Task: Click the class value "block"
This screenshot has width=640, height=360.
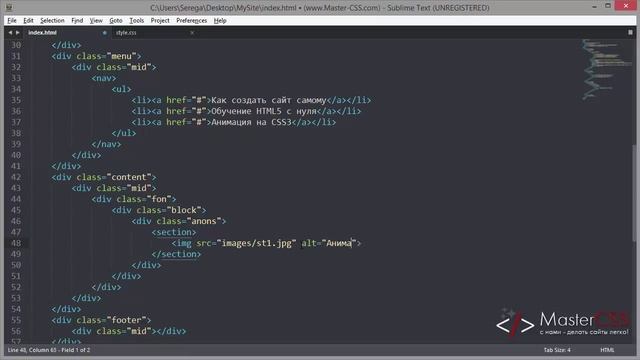Action: (184, 210)
